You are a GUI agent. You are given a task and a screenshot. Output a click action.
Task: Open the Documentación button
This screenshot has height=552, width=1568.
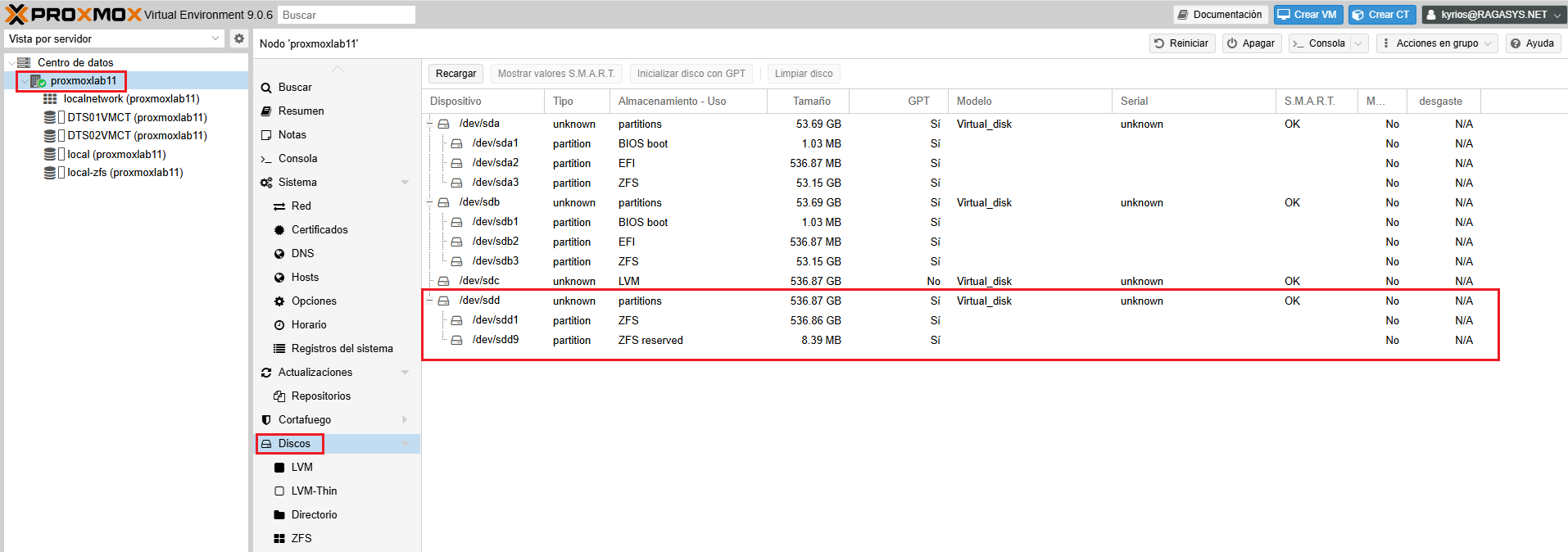(x=1221, y=15)
